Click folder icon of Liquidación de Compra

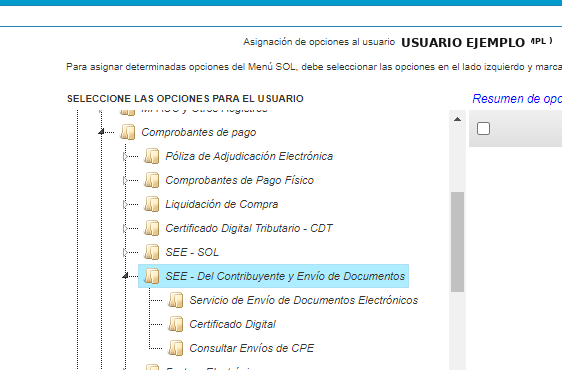(x=152, y=204)
